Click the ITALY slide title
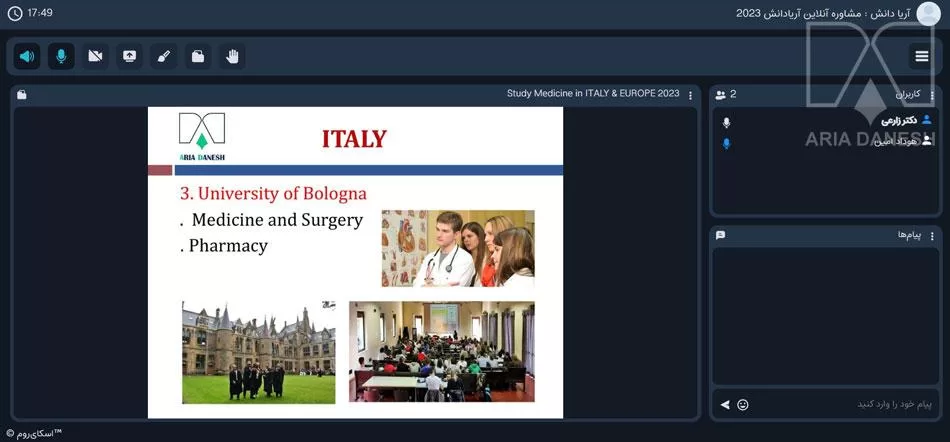Image resolution: width=950 pixels, height=442 pixels. pyautogui.click(x=354, y=139)
